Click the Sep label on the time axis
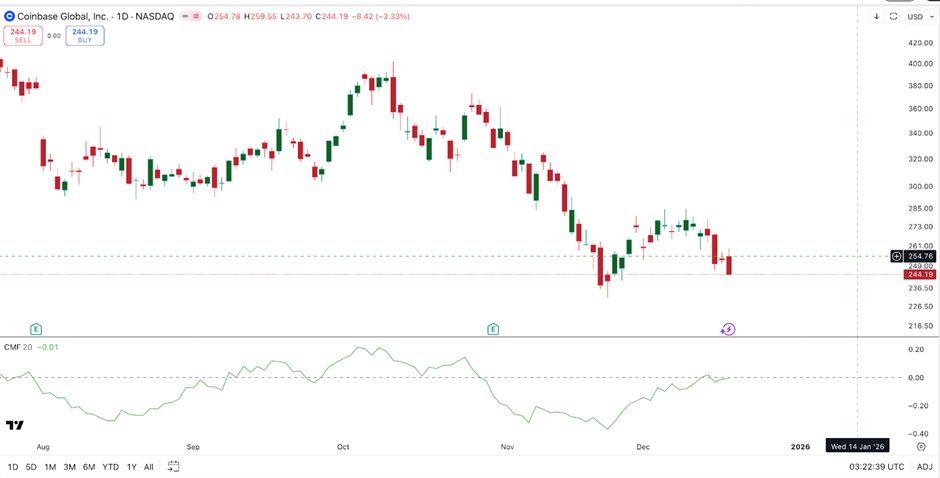940x478 pixels. click(193, 447)
